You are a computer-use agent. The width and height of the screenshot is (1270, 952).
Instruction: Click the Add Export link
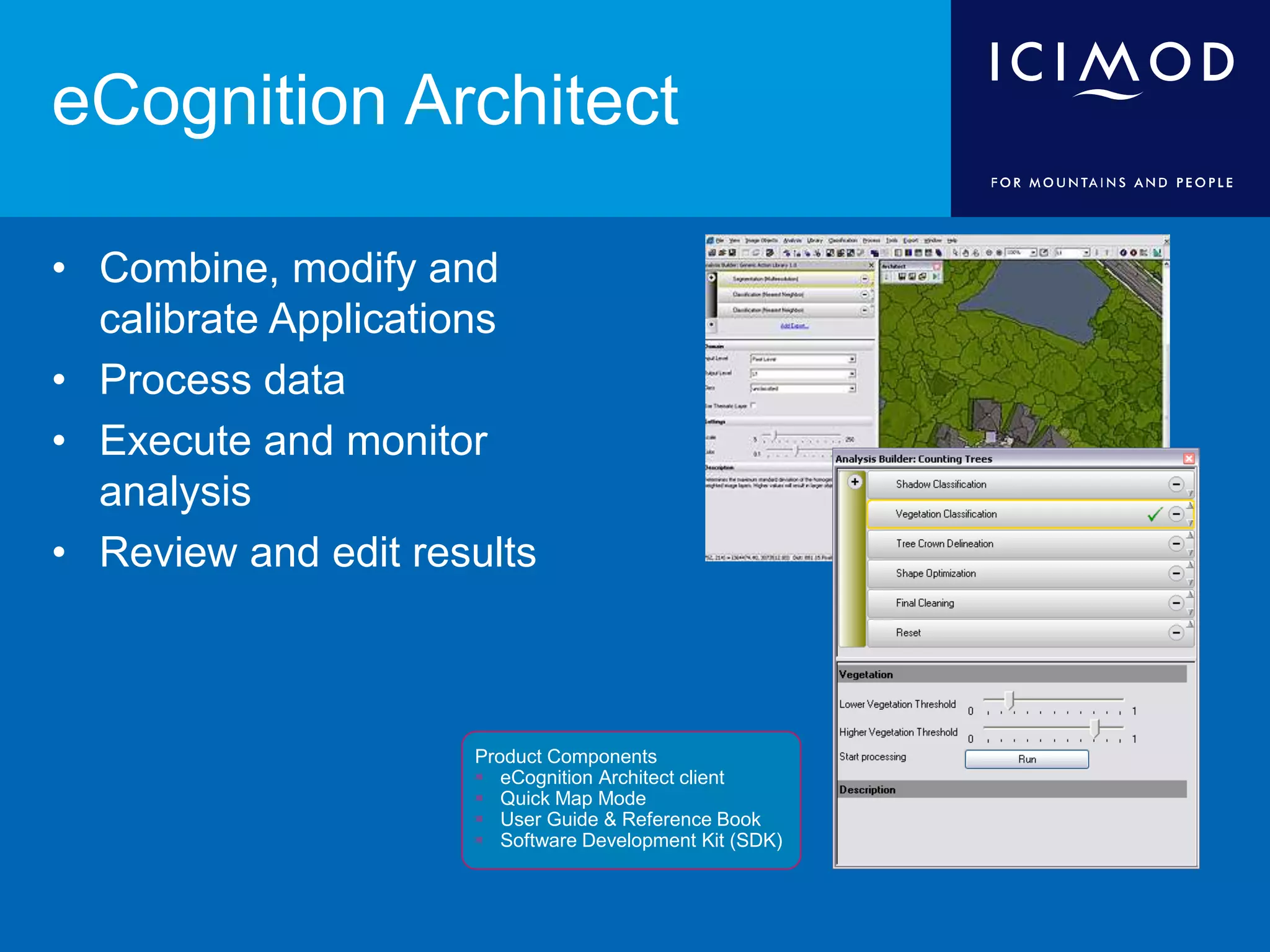click(x=794, y=326)
